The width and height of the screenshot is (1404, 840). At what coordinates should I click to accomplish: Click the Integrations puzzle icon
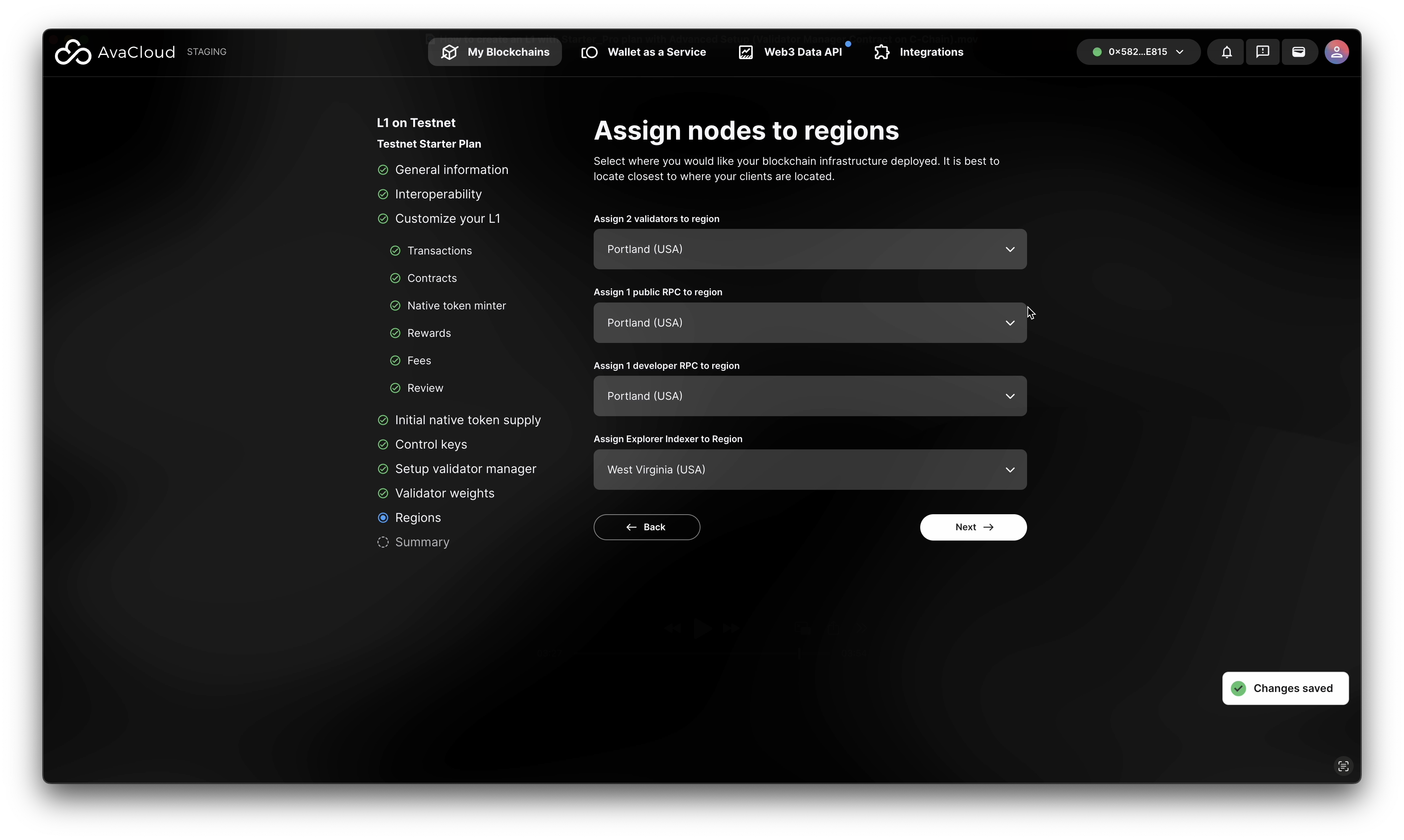pos(881,52)
